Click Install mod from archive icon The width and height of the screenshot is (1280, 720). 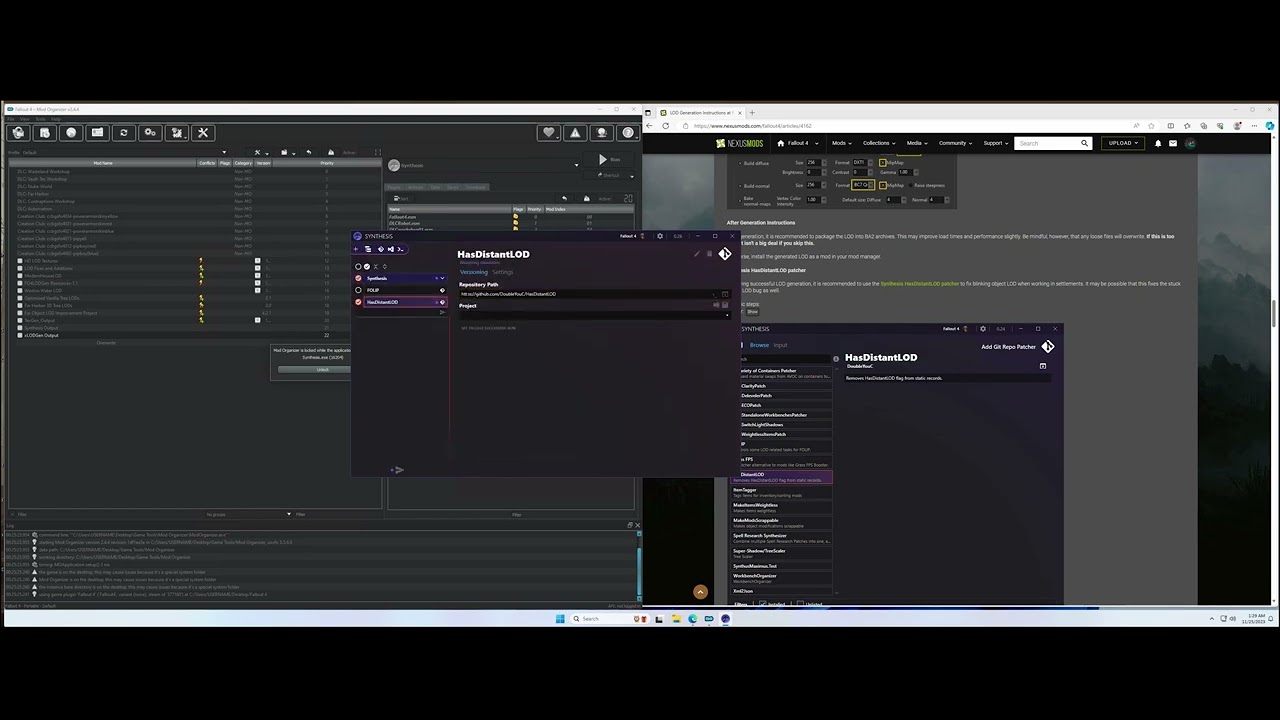[44, 132]
